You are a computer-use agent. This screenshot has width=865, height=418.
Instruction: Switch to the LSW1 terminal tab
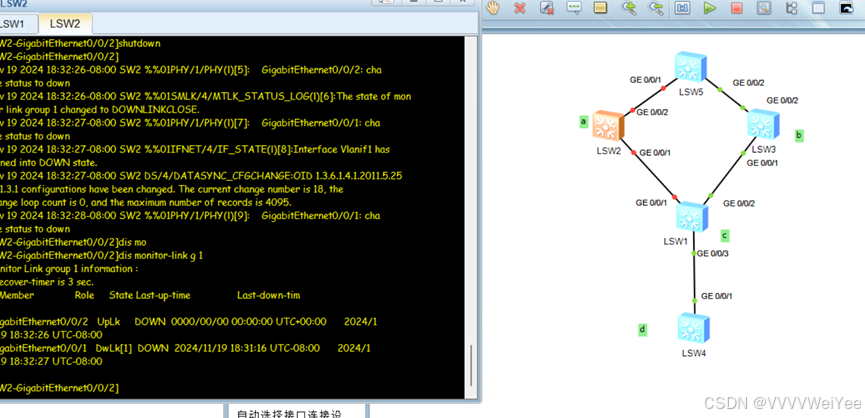12,24
